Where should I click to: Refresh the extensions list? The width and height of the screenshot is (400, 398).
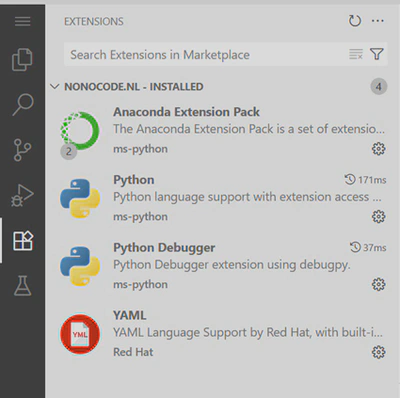point(355,21)
